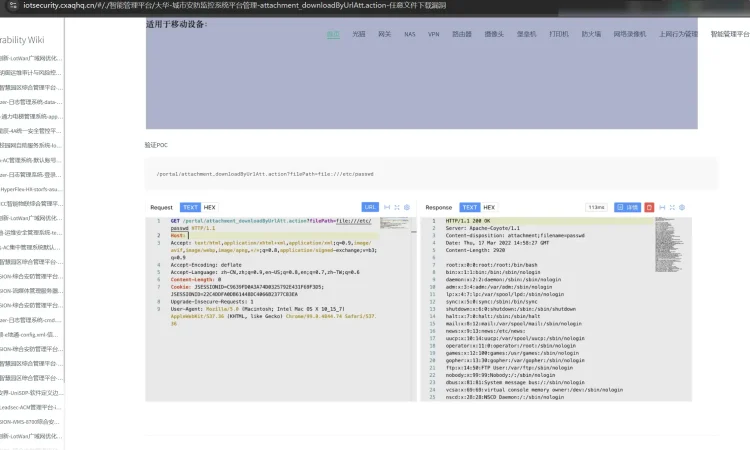Image resolution: width=750 pixels, height=450 pixels.
Task: Click the Cookie header line in Request
Action: (x=247, y=290)
